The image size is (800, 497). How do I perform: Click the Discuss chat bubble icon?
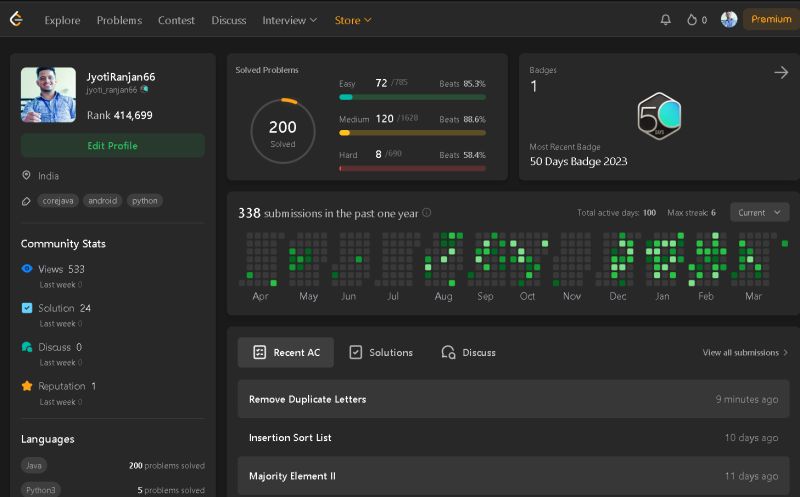tap(27, 347)
